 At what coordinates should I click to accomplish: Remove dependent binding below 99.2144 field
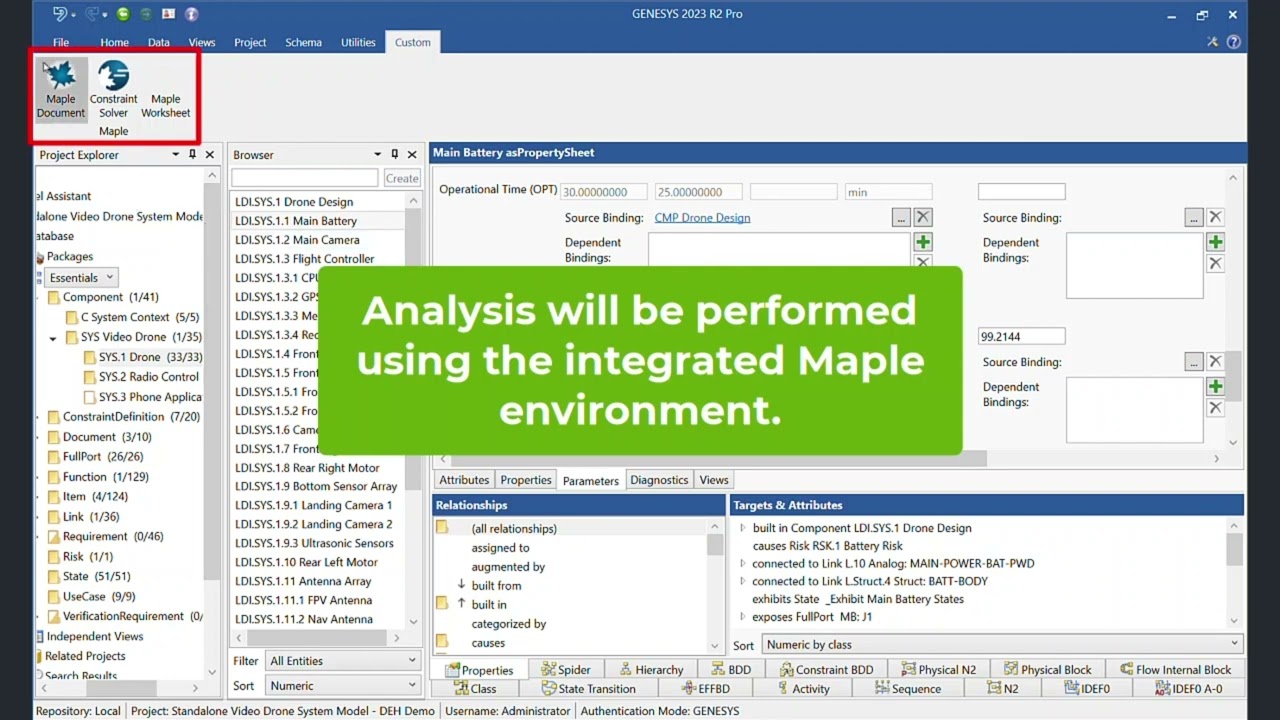click(1215, 408)
